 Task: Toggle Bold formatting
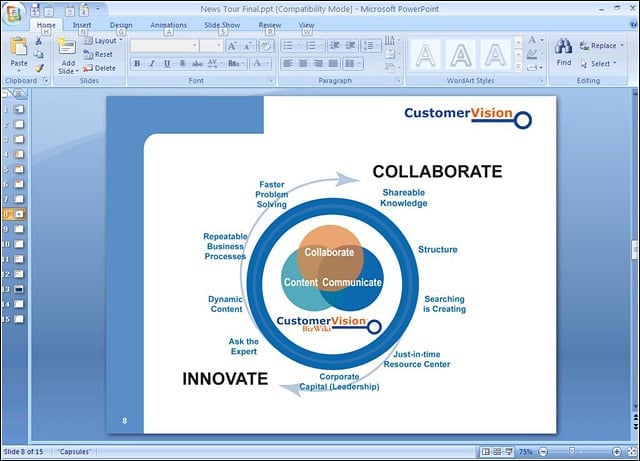(137, 63)
